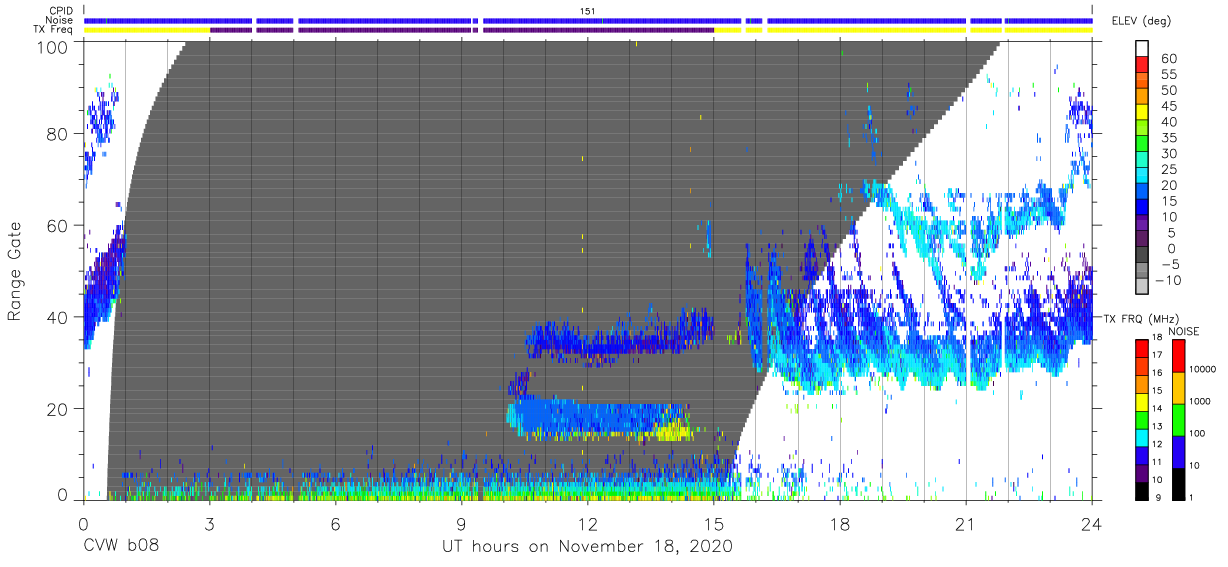Click range gate axis label '40'
Viewport: 1228px width, 567px height.
coord(60,317)
